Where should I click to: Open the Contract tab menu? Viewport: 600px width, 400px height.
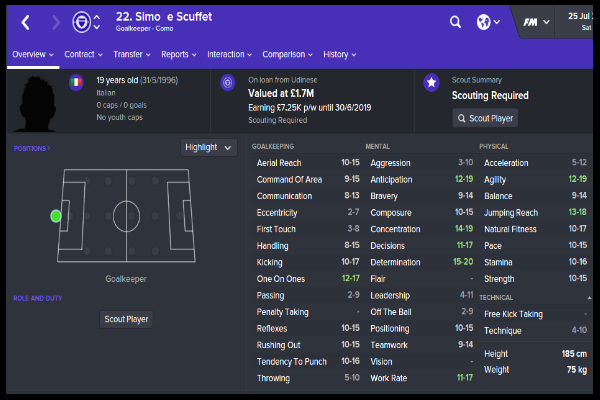click(83, 54)
